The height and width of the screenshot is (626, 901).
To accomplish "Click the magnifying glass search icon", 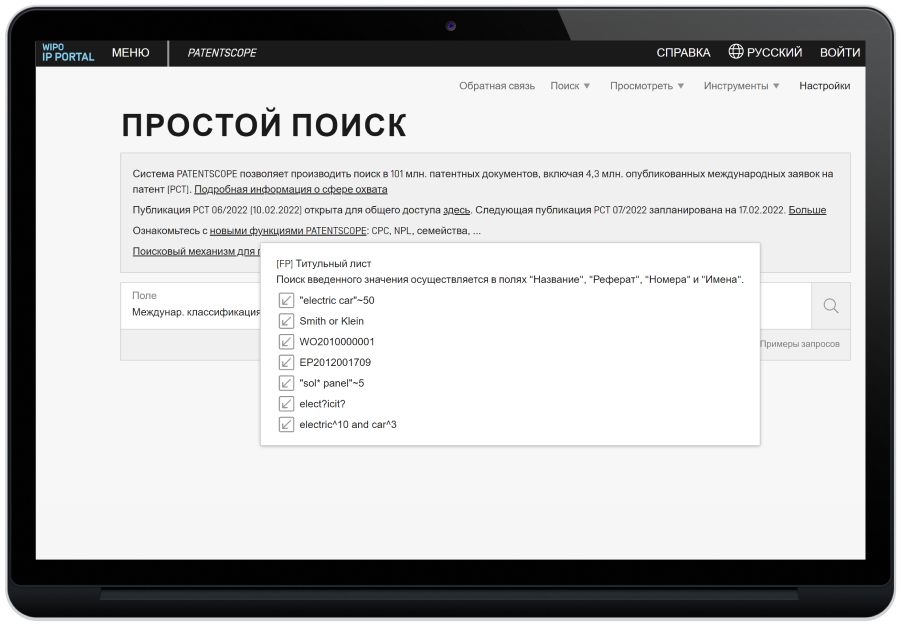I will [830, 306].
